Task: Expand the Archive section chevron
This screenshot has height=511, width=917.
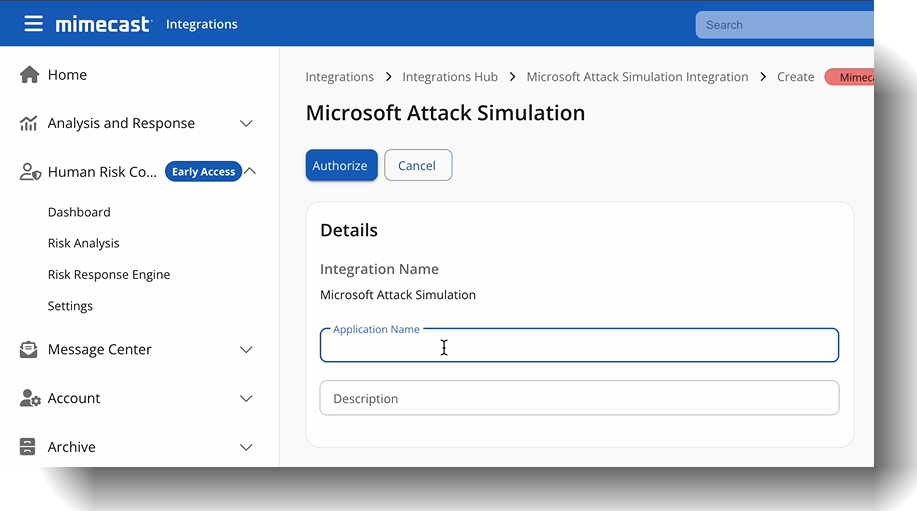Action: (x=246, y=447)
